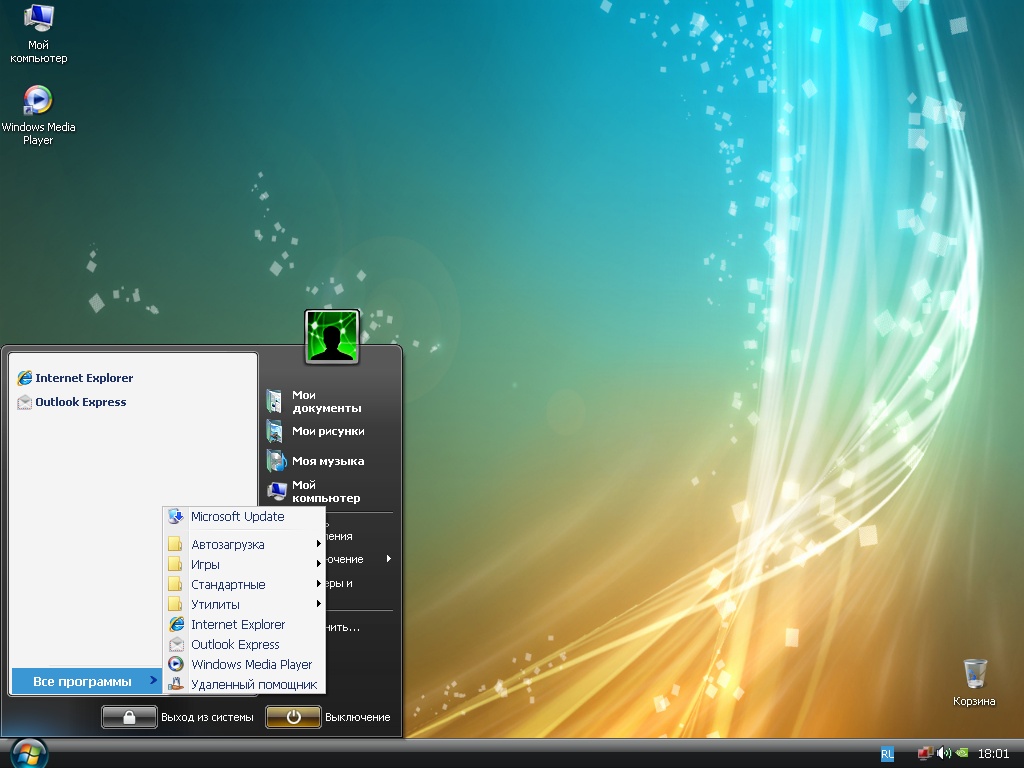Click the network connection tray icon

(924, 753)
